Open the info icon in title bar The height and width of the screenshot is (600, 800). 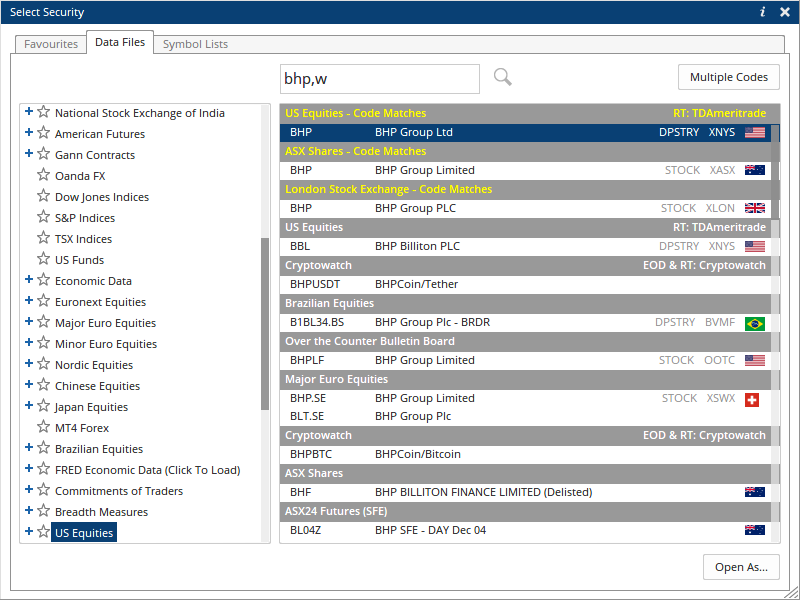tap(763, 12)
